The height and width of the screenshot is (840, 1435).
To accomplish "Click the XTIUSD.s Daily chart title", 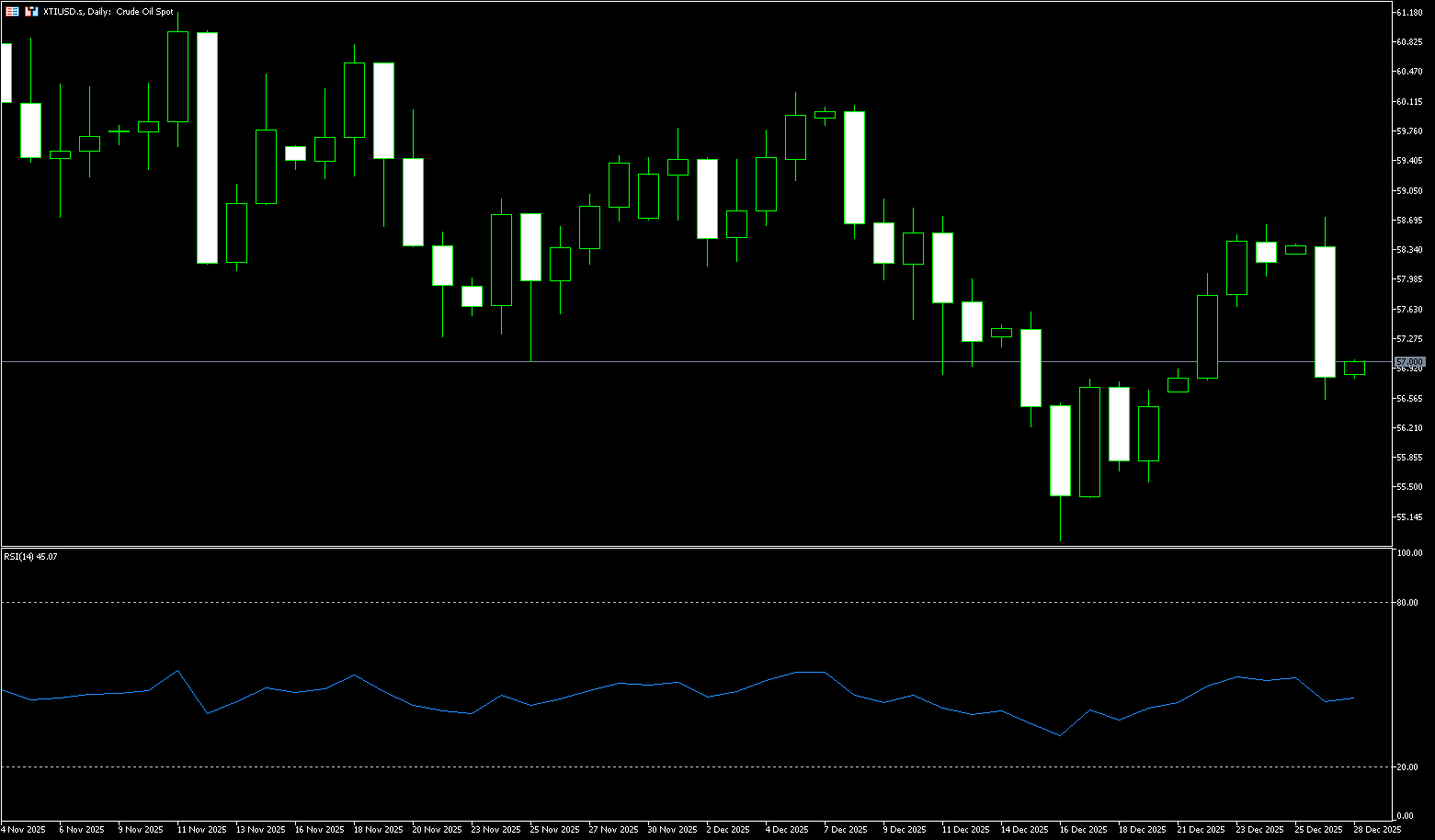I will (x=108, y=12).
